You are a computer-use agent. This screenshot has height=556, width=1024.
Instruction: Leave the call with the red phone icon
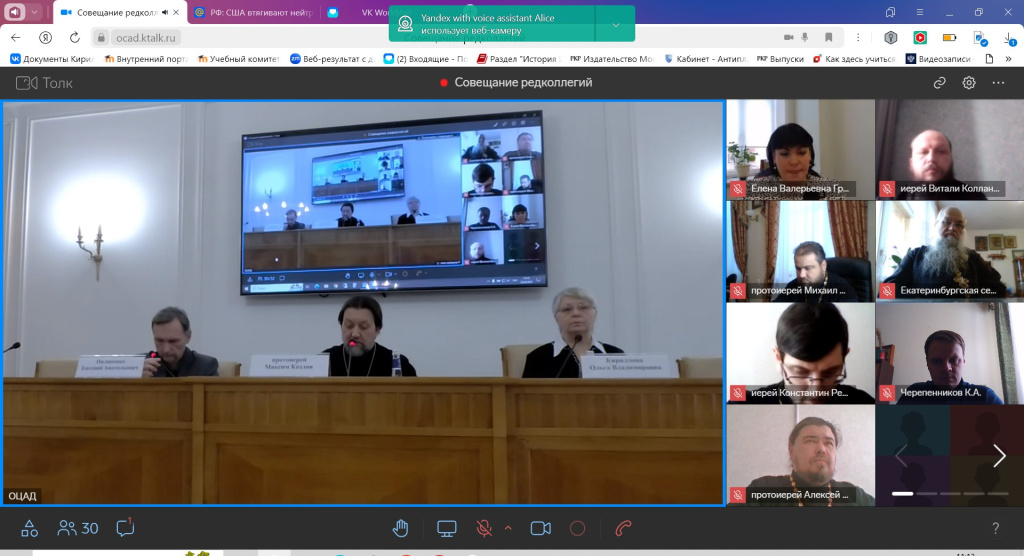coord(624,528)
